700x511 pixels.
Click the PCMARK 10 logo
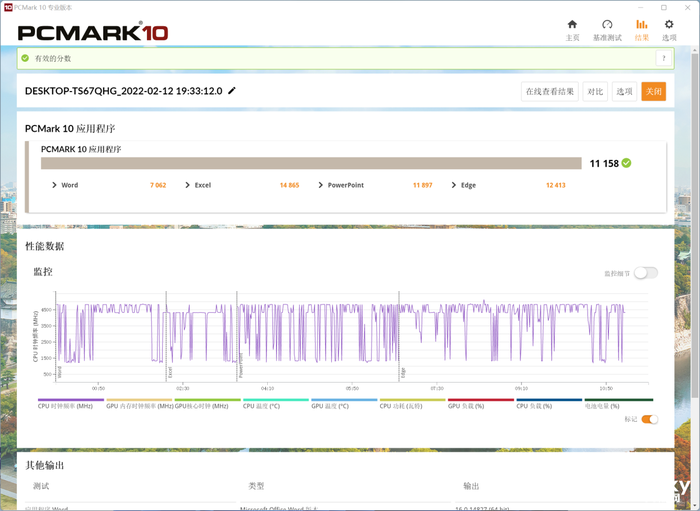coord(93,32)
